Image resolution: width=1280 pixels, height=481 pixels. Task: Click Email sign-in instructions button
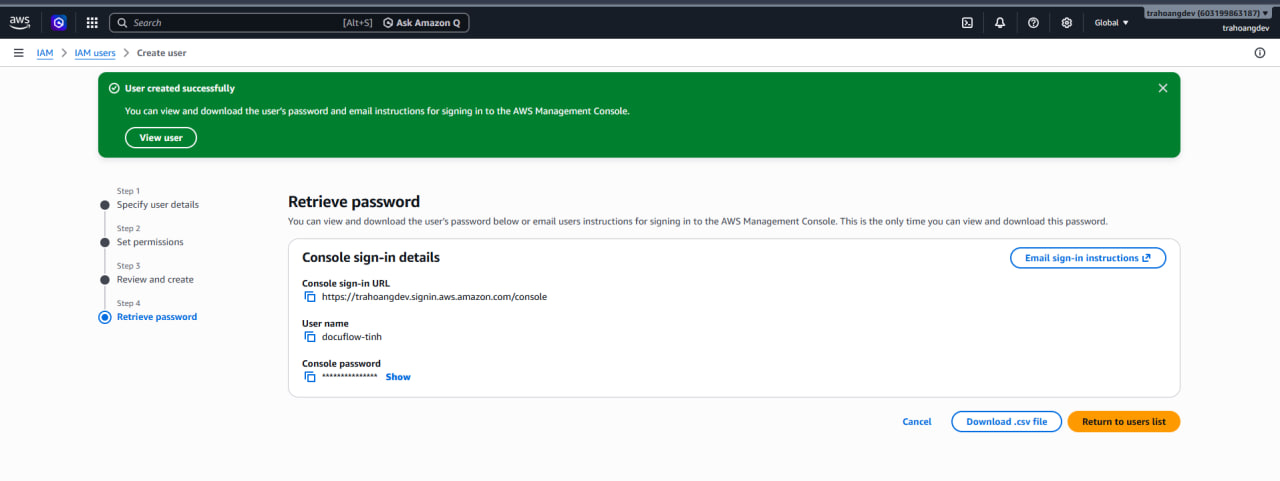pyautogui.click(x=1088, y=258)
